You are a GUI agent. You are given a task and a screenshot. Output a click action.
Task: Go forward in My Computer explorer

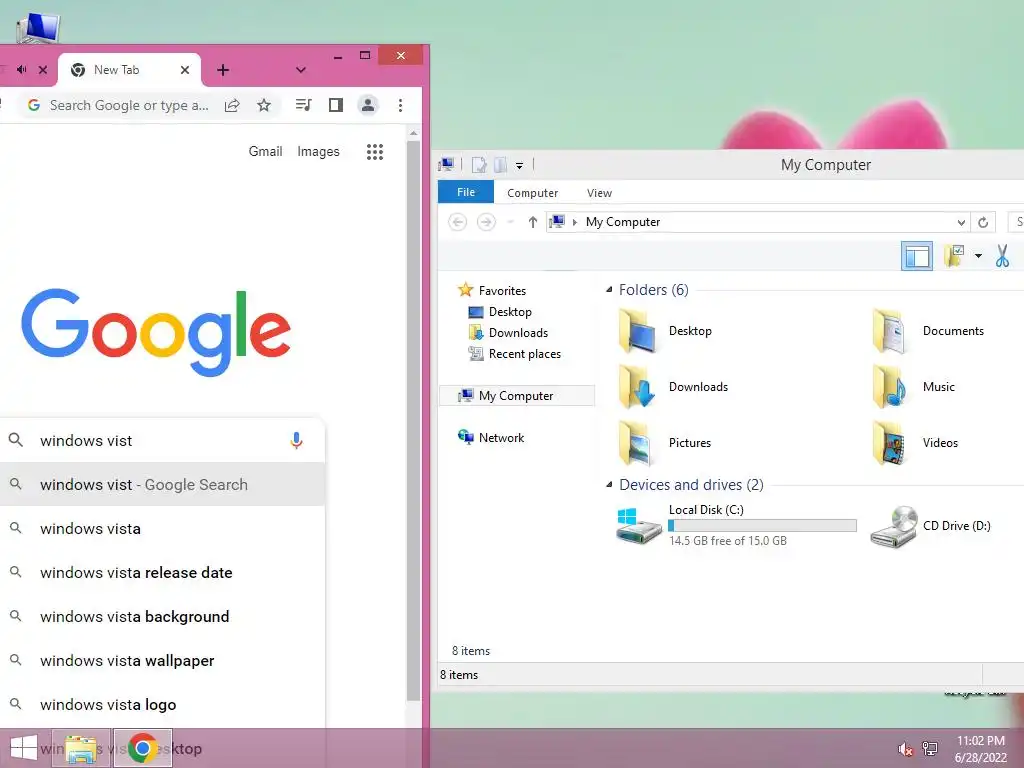pos(486,222)
